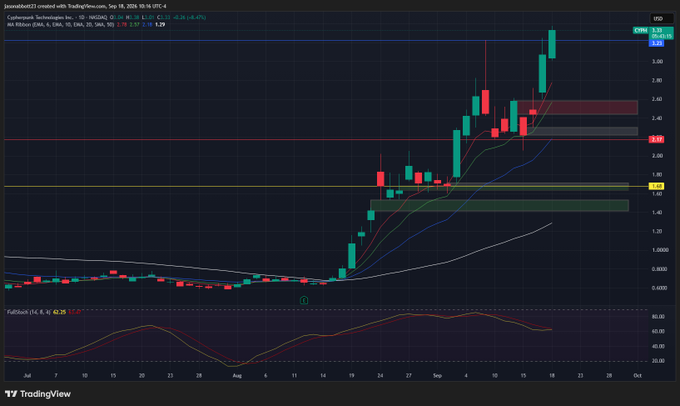Click the 20.00 stochastic axis label
This screenshot has width=680, height=406.
coord(658,361)
